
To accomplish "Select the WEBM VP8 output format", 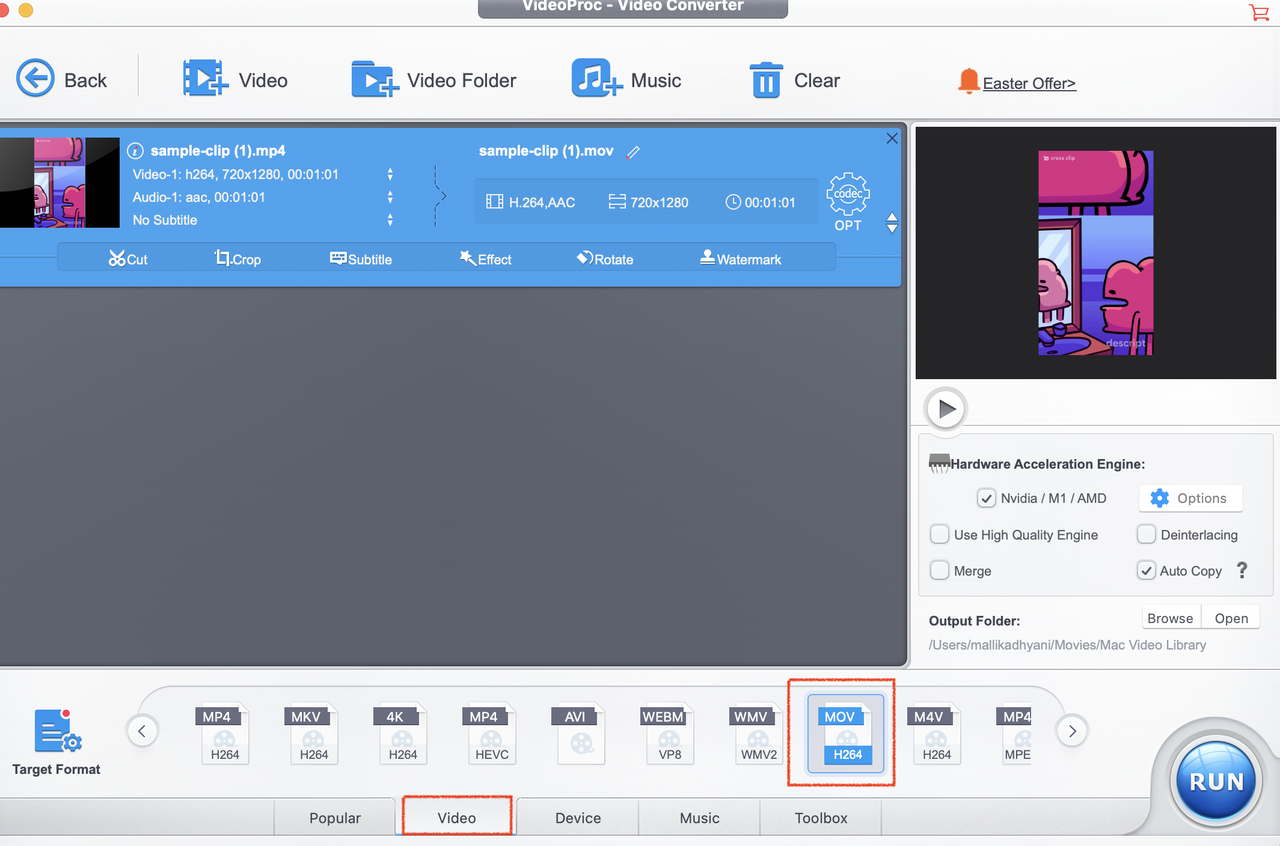I will [x=669, y=733].
